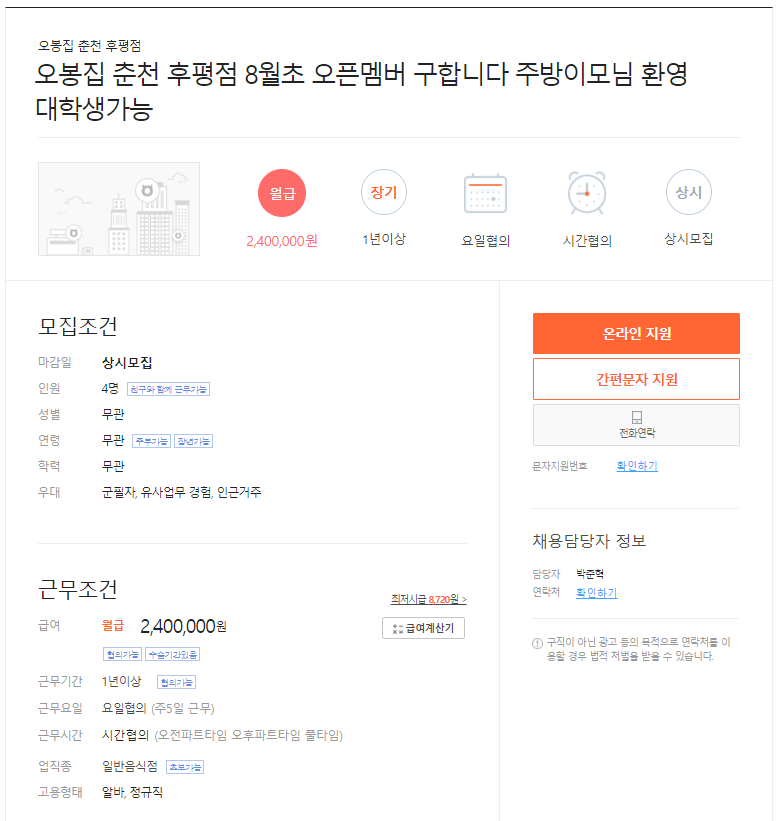Click 근무요일 value 요일협의 (주5일 근무)
Viewport: 779px width, 821px height.
click(158, 708)
